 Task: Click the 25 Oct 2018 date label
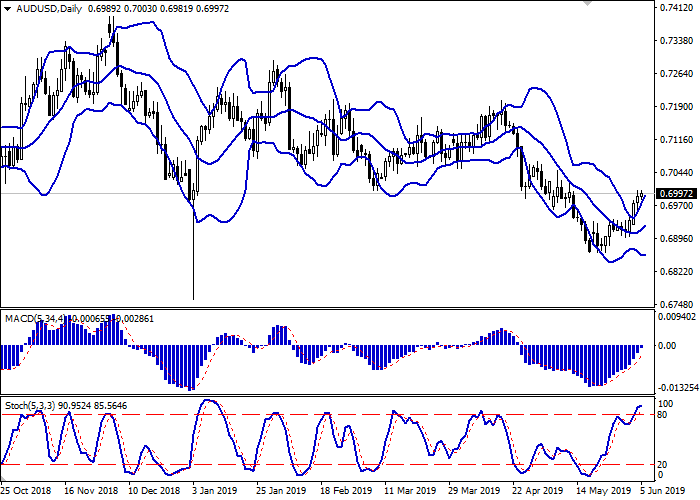[26, 490]
